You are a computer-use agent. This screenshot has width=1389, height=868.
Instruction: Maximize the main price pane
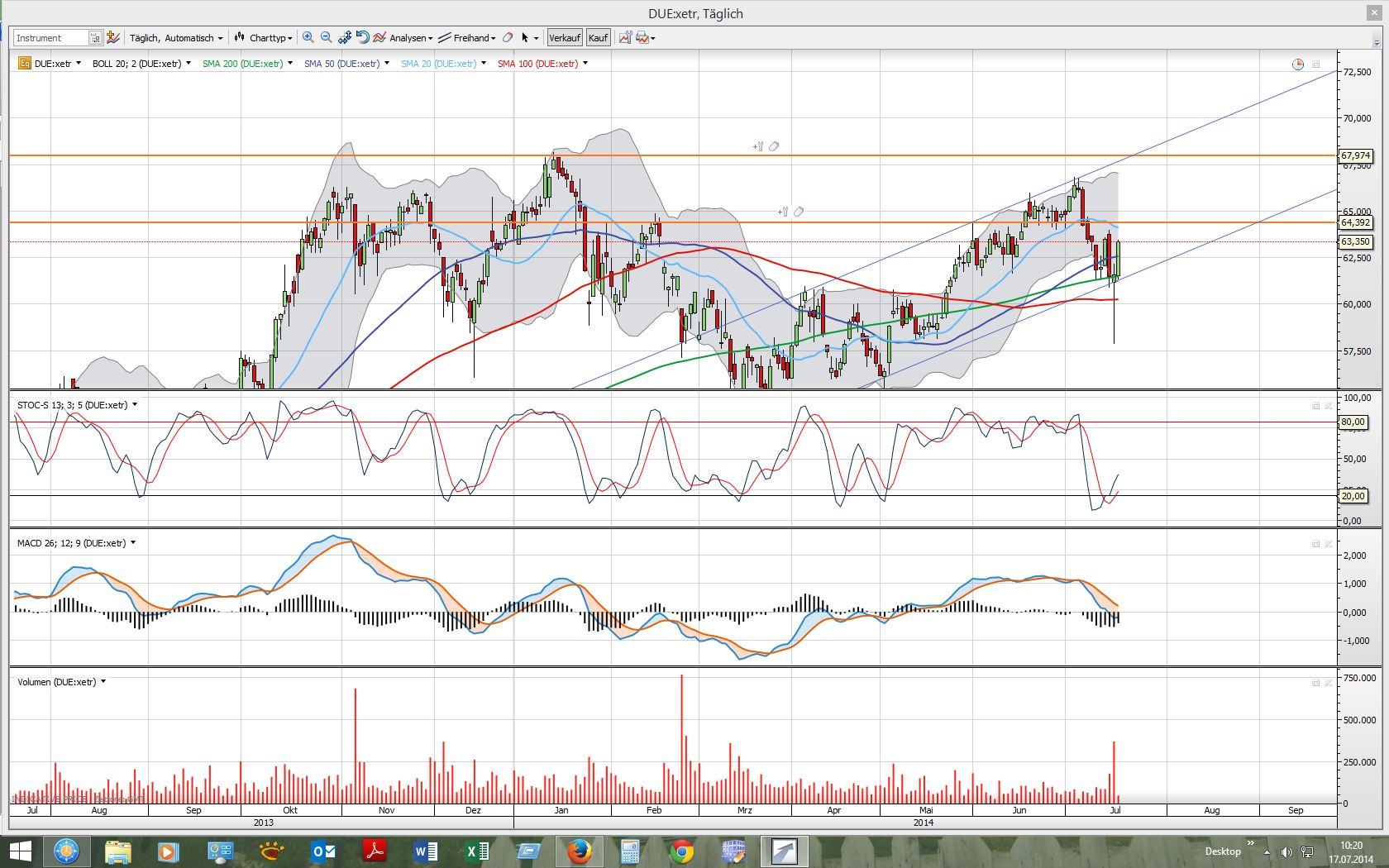[1316, 64]
